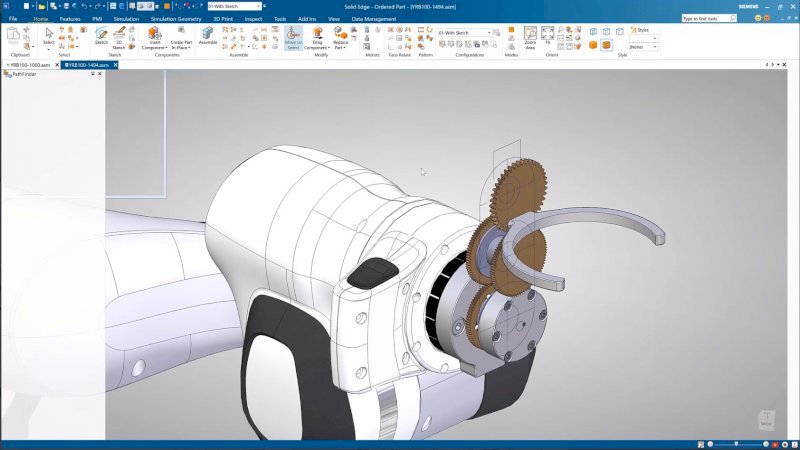Switch to the YRB100-1000.asm document tab
This screenshot has width=800, height=450.
pos(30,65)
